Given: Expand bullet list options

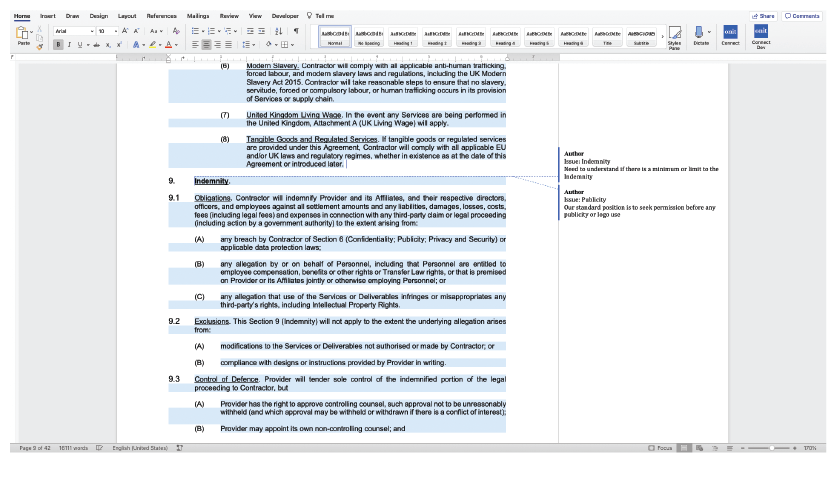Looking at the screenshot, I should pos(203,31).
